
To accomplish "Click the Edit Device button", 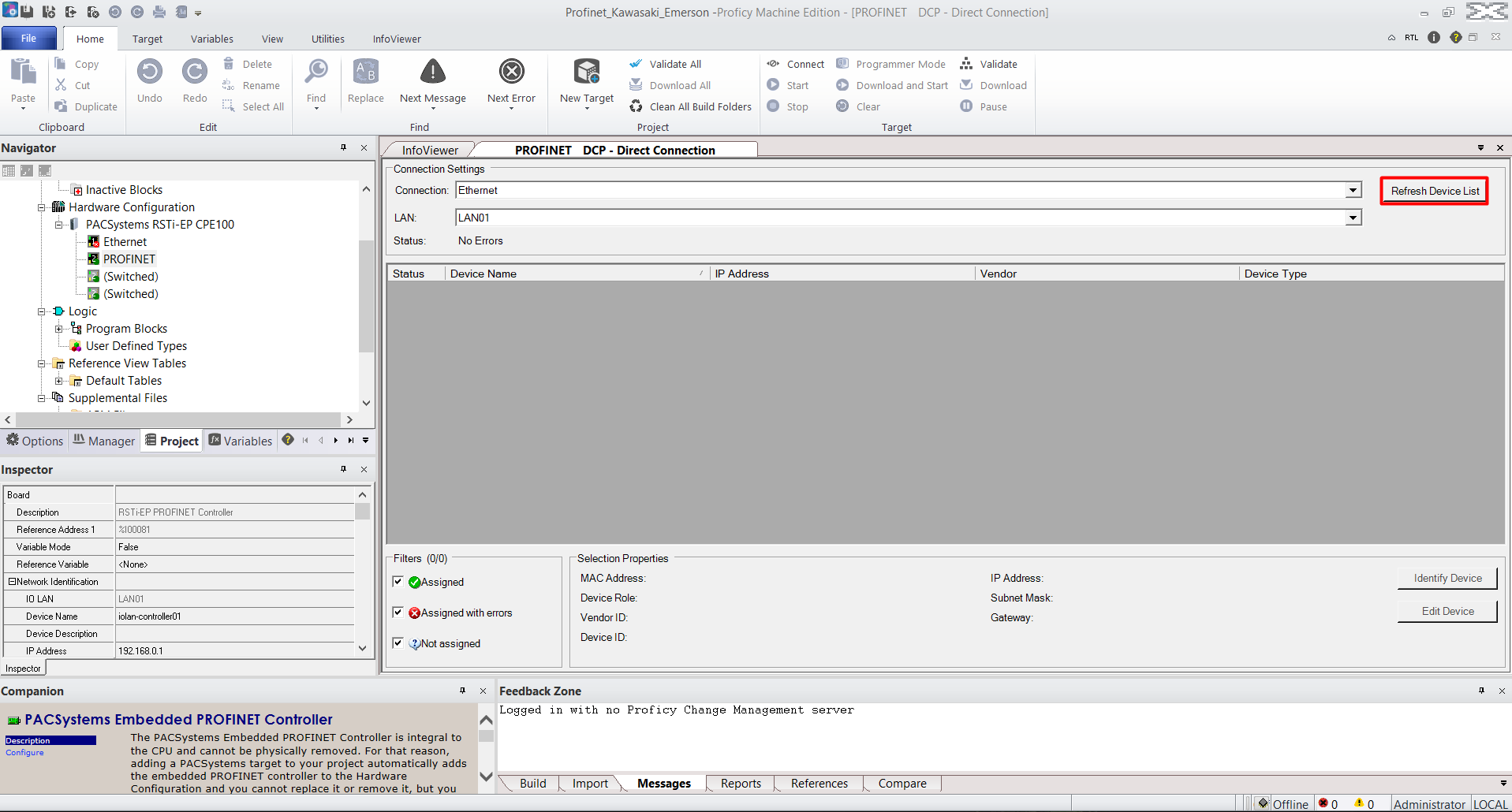I will point(1447,611).
